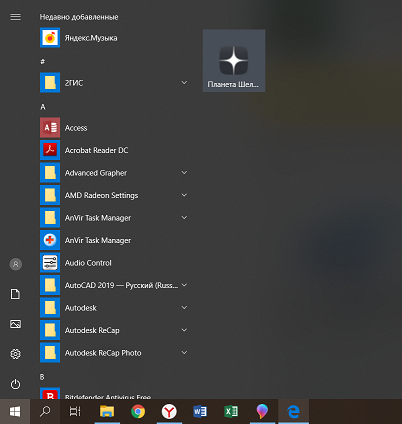This screenshot has height=424, width=402.
Task: Click the # section header
Action: tap(43, 62)
